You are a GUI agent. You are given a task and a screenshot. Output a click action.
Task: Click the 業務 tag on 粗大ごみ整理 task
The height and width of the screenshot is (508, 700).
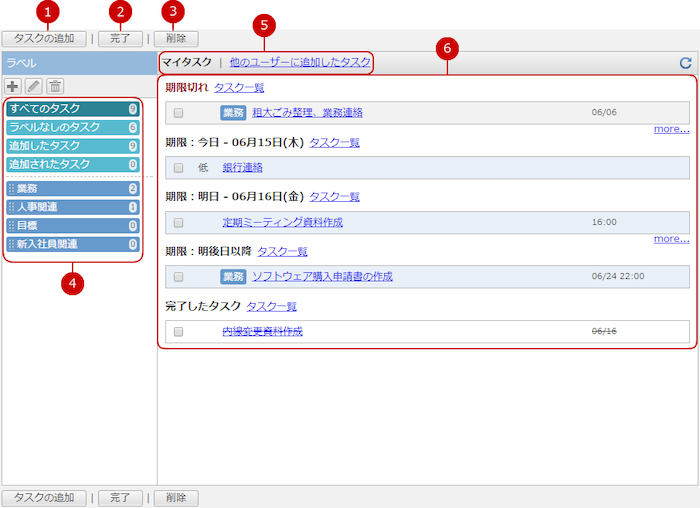[233, 113]
